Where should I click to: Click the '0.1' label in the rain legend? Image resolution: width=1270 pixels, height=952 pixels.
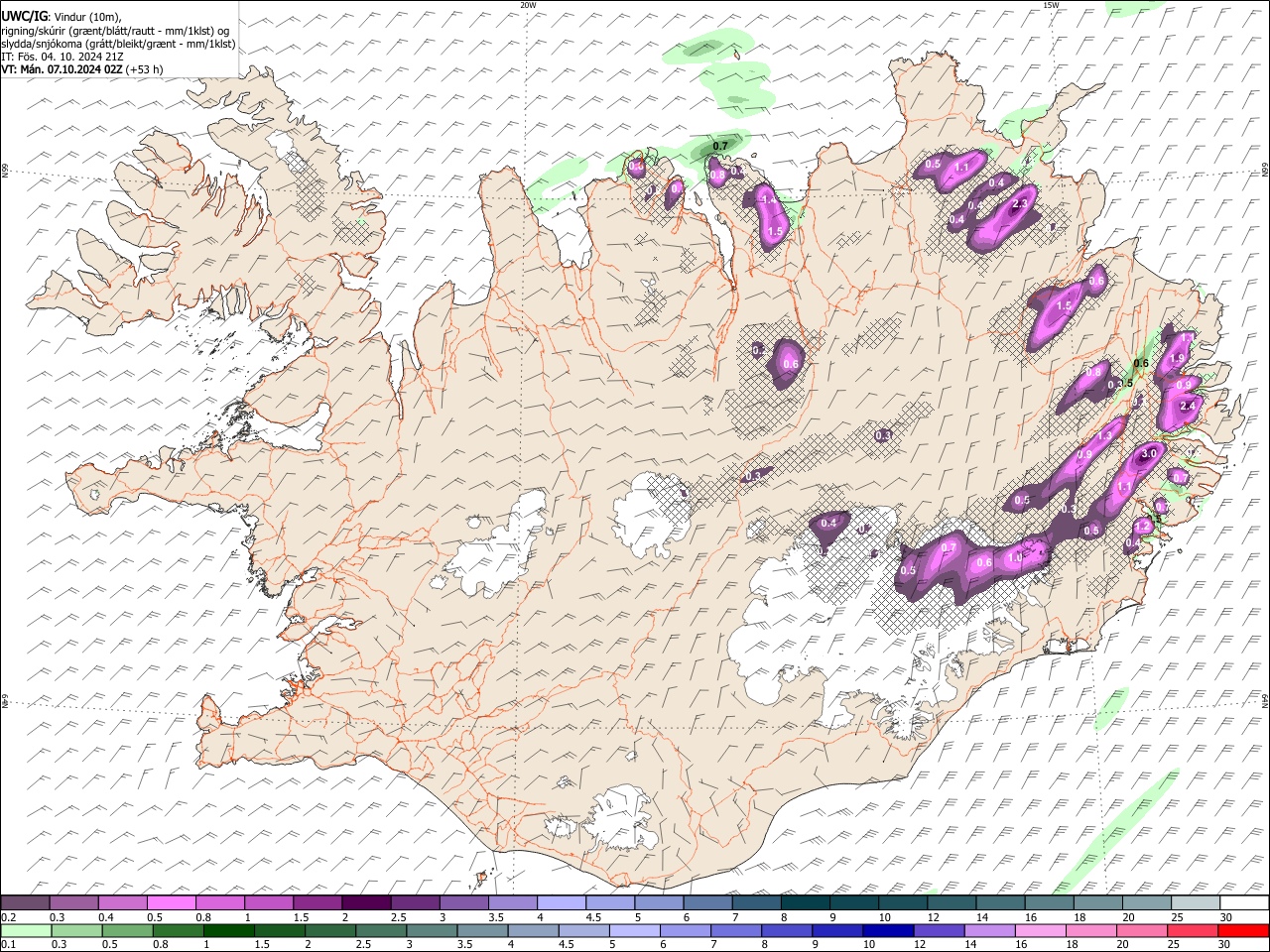tap(9, 944)
